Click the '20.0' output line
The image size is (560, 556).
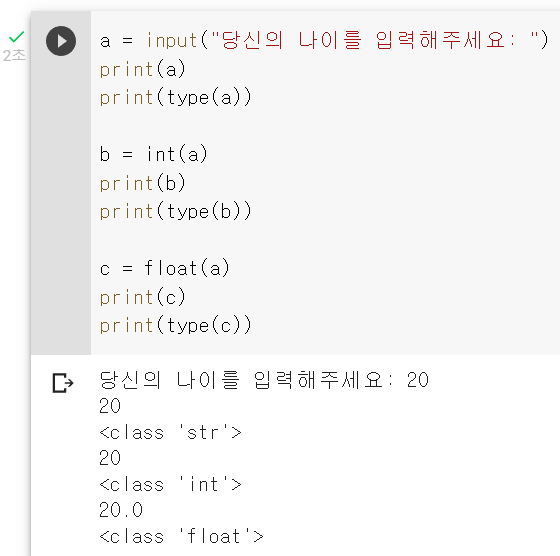tap(121, 510)
